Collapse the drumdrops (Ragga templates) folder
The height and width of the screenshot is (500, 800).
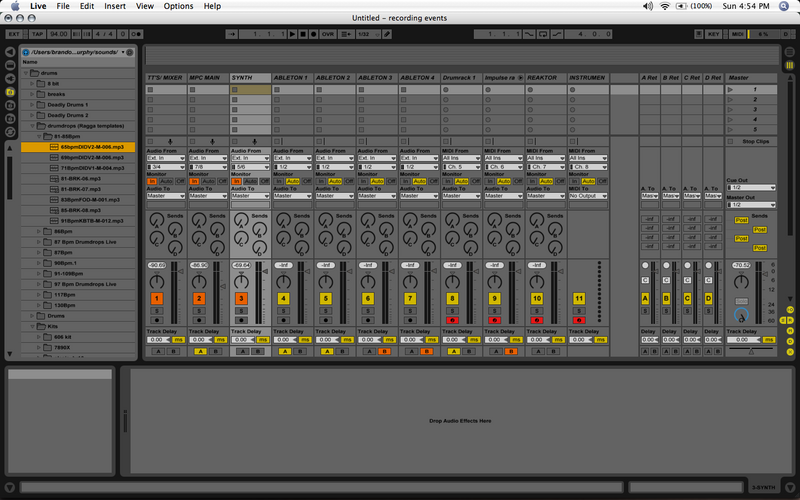click(x=32, y=126)
